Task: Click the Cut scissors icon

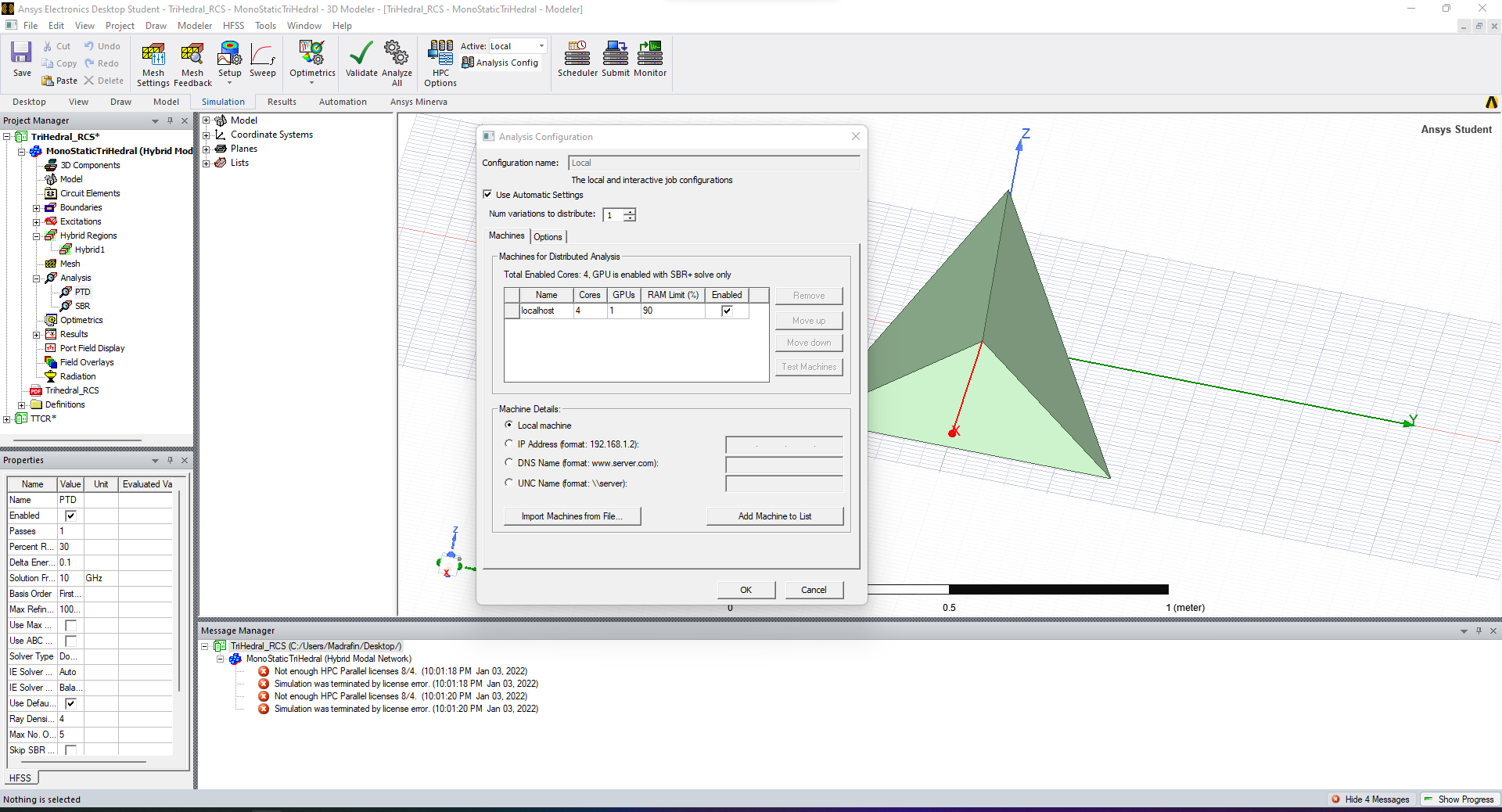Action: click(x=48, y=46)
